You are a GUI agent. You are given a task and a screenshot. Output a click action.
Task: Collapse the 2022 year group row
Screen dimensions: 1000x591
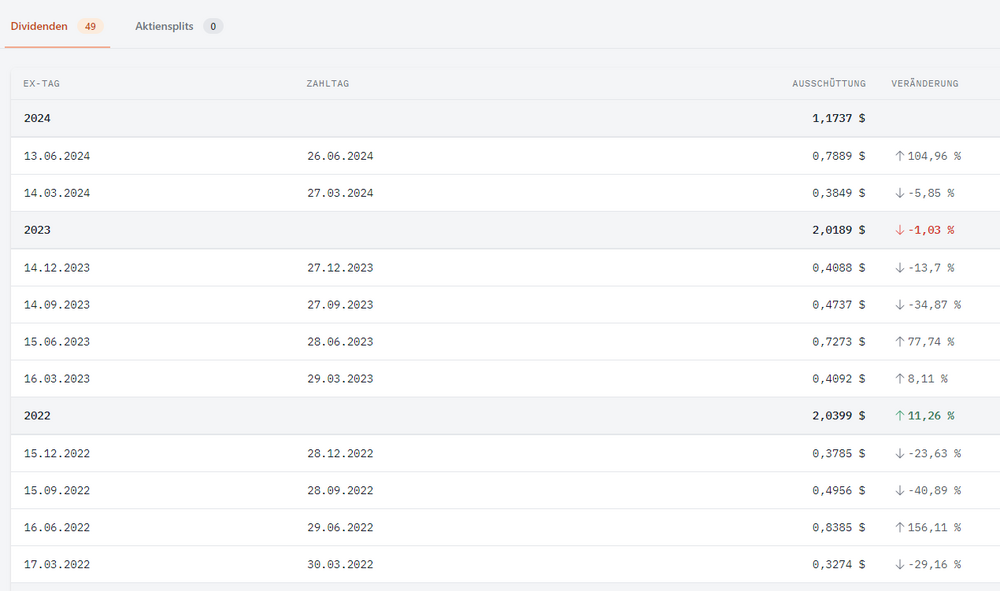pos(37,416)
